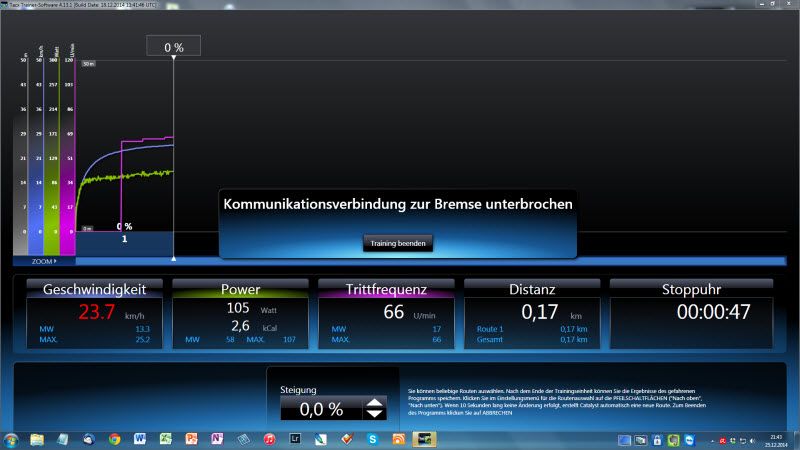Decrease Steigung with the down arrow
800x450 pixels.
[374, 414]
